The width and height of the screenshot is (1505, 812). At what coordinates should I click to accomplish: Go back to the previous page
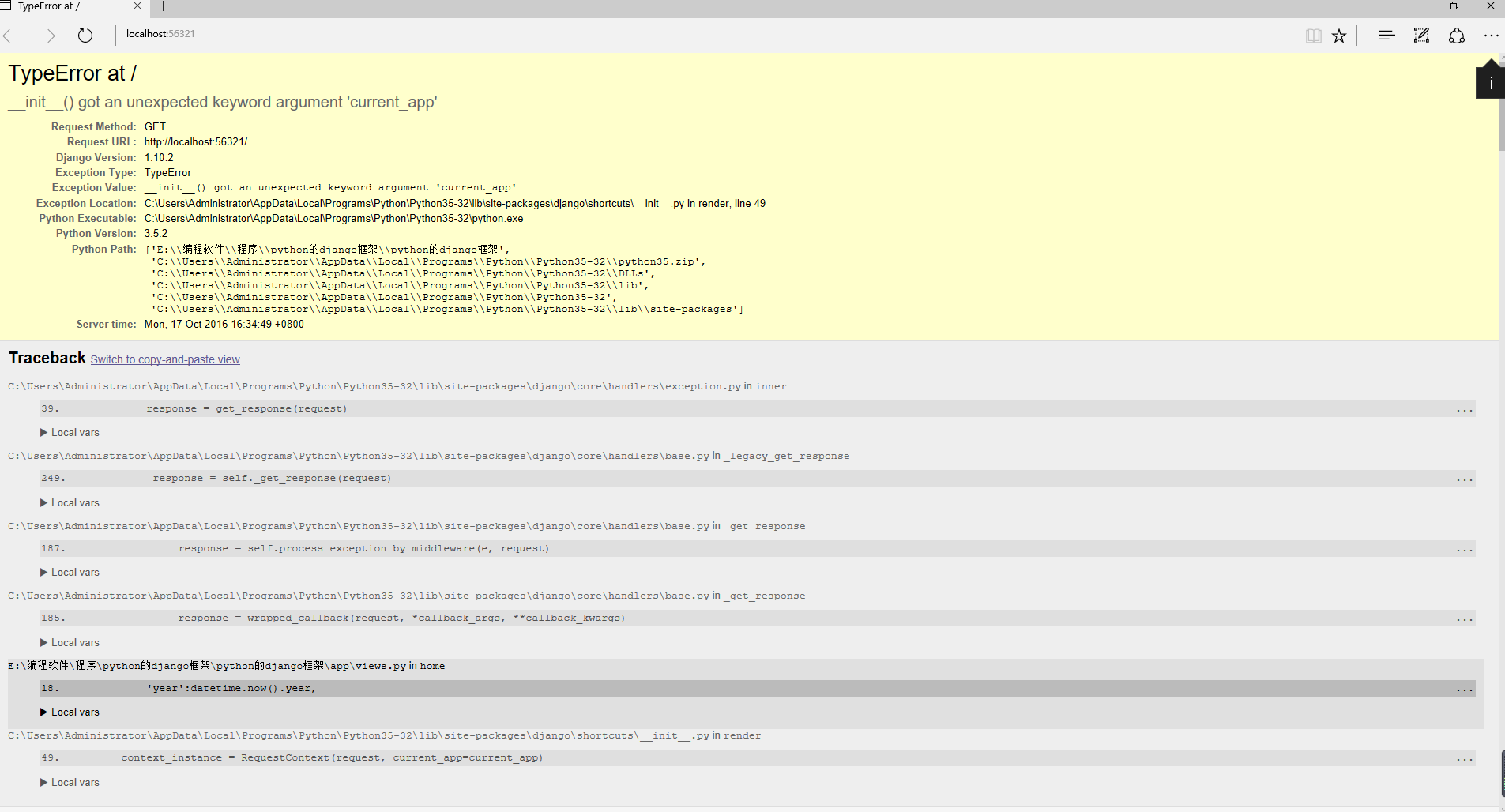tap(11, 36)
